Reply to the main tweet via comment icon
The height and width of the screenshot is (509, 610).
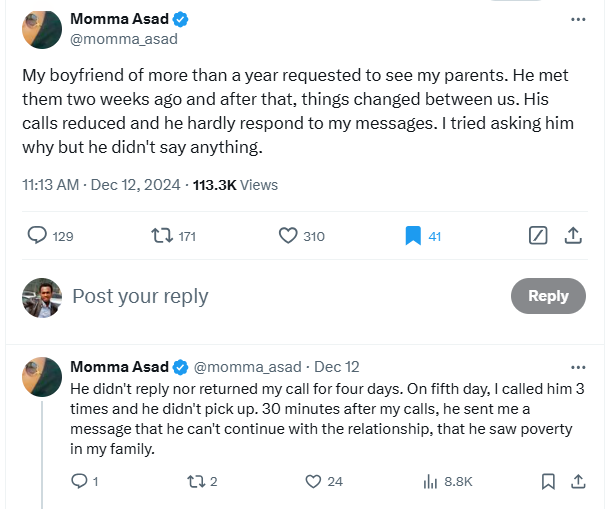[37, 236]
